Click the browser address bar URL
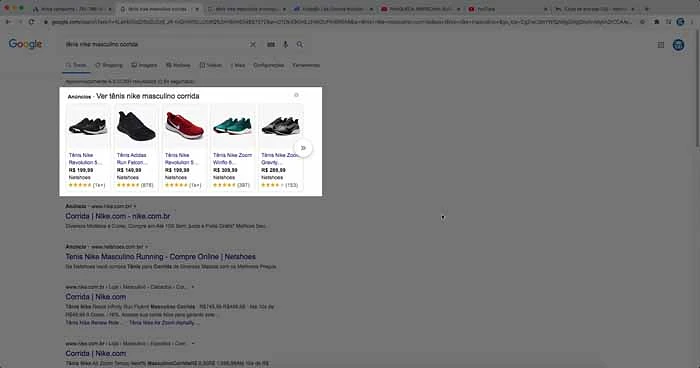This screenshot has height=368, width=700. click(342, 21)
